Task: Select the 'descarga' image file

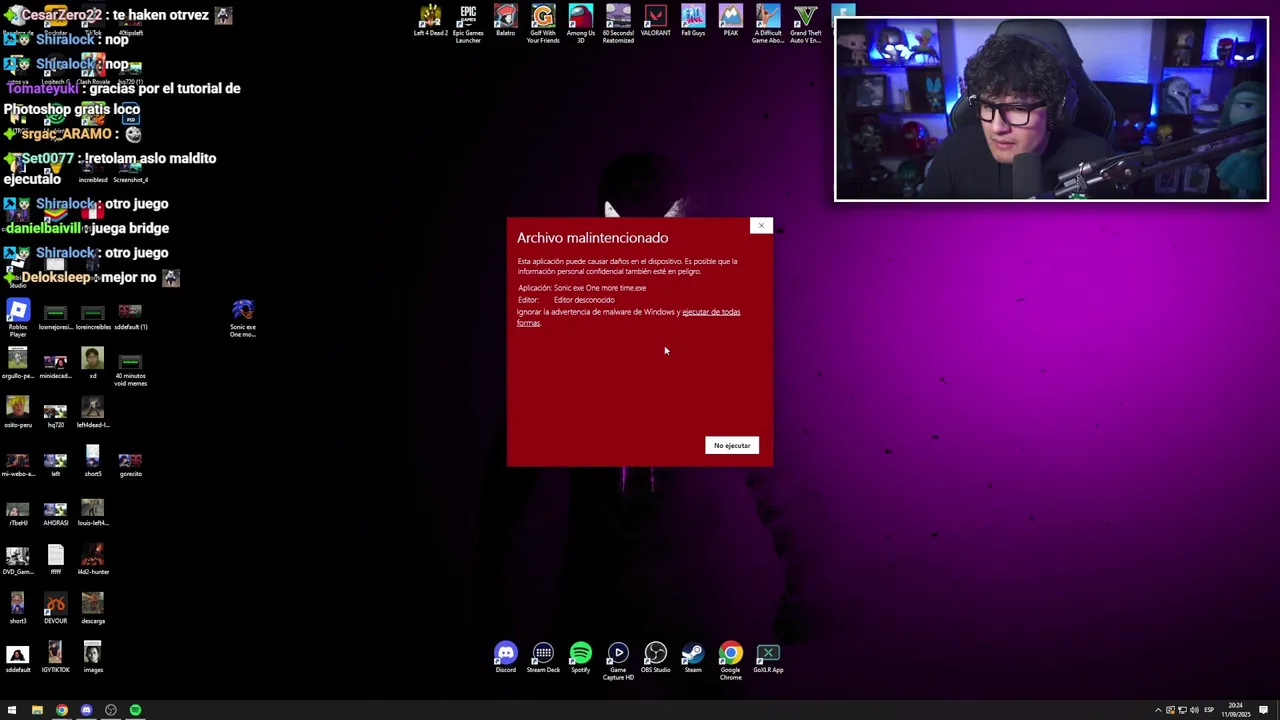Action: pyautogui.click(x=93, y=609)
